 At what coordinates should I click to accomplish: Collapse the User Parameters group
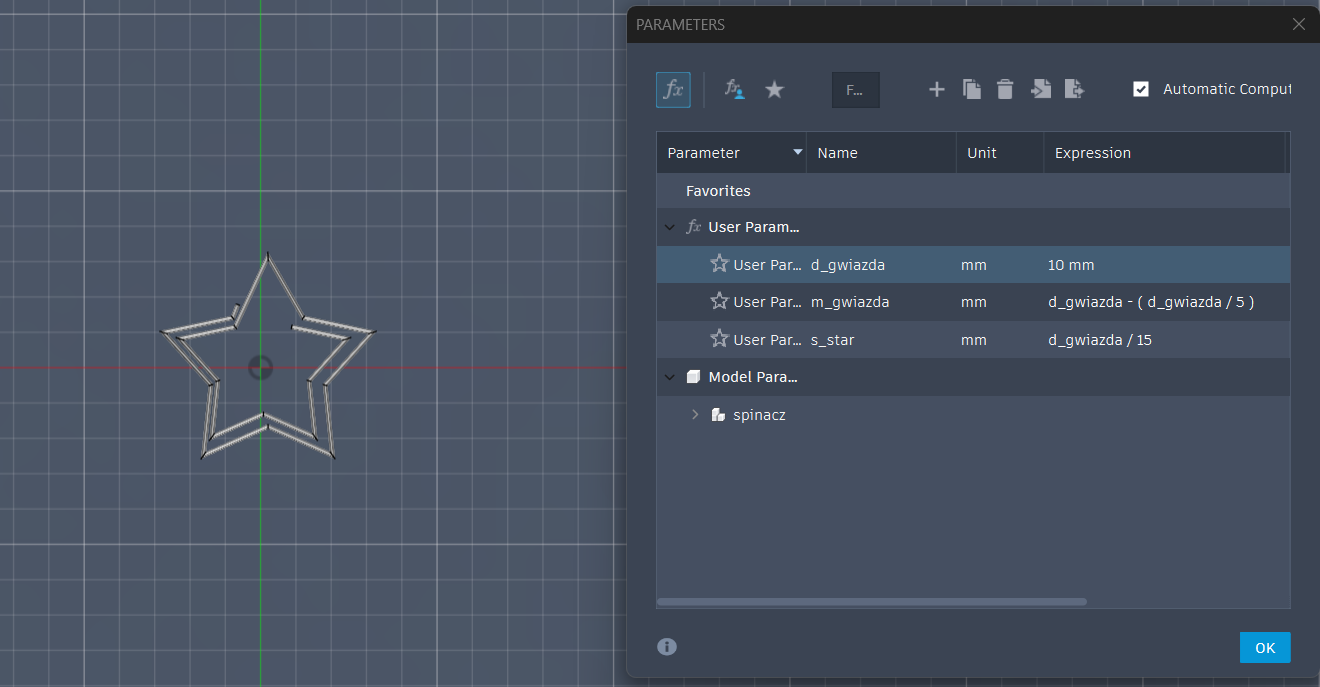pyautogui.click(x=669, y=227)
